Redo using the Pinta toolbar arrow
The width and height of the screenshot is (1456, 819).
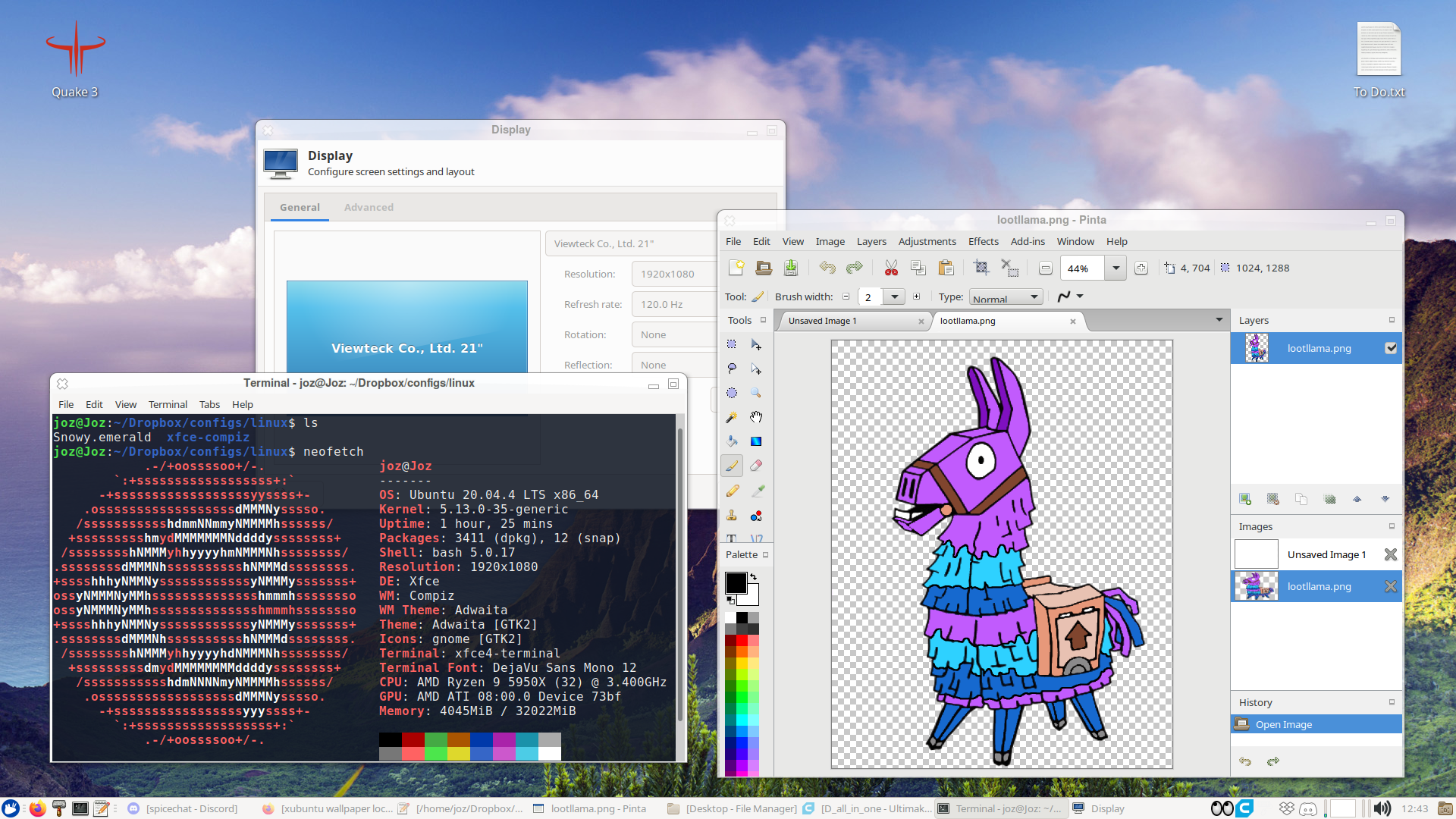click(855, 268)
